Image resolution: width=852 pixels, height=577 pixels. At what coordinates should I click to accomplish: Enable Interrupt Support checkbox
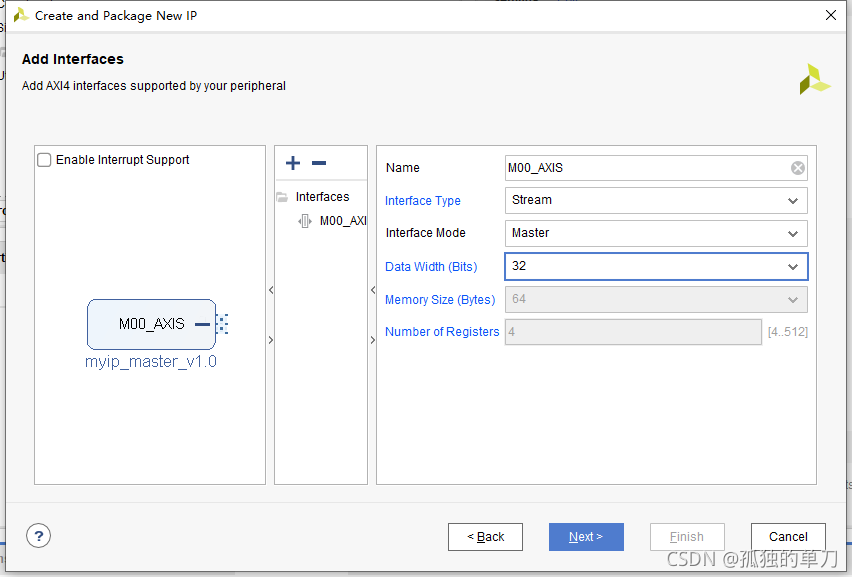point(44,160)
